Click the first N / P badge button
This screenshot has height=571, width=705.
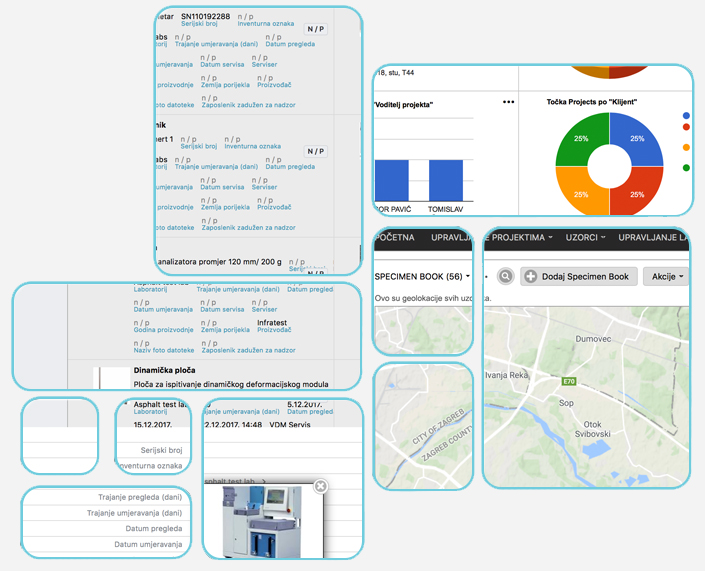[x=316, y=30]
